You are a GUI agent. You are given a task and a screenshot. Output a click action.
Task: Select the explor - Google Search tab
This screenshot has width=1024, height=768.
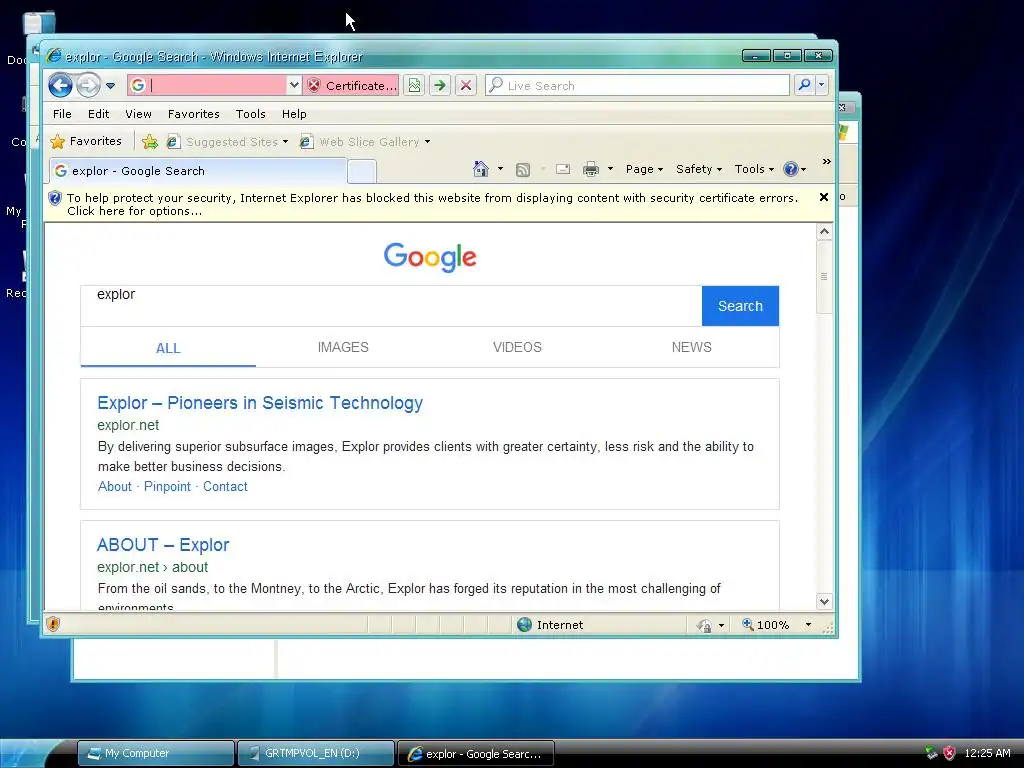point(197,171)
